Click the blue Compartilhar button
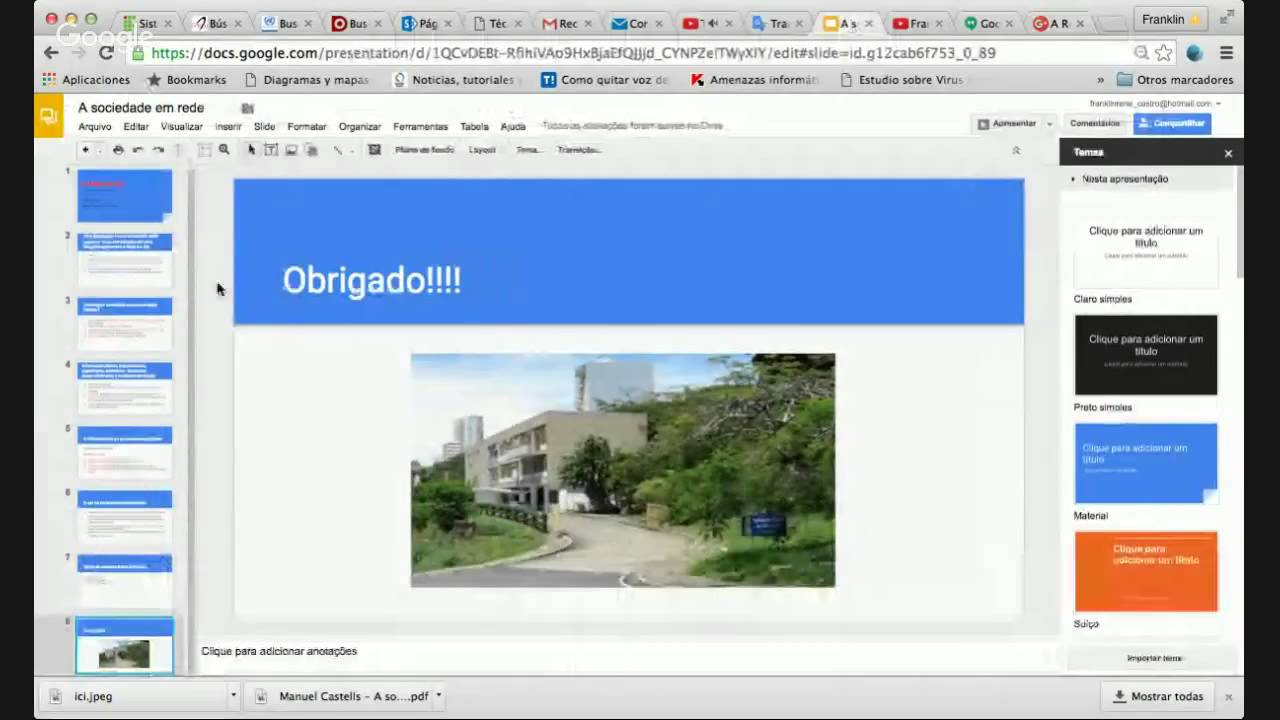The height and width of the screenshot is (720, 1280). [1172, 124]
